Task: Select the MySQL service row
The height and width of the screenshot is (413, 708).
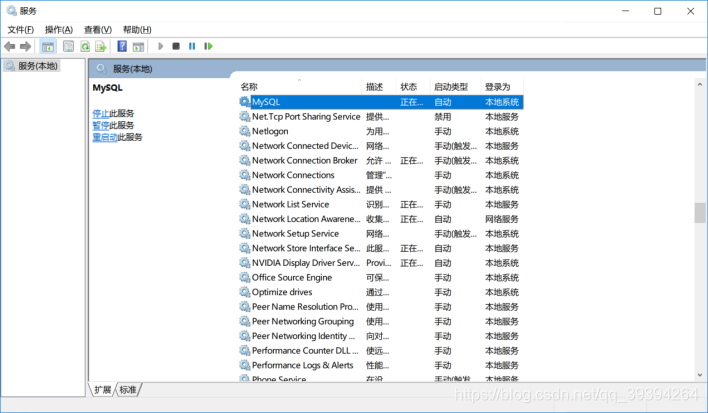Action: (x=381, y=102)
